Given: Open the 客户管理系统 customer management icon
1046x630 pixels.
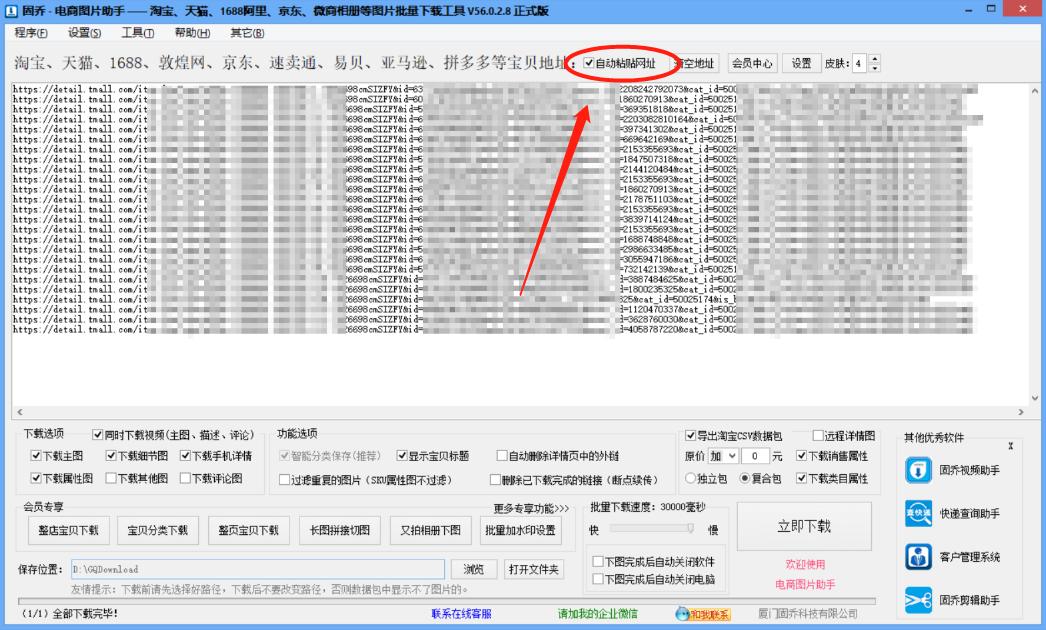Looking at the screenshot, I should [x=918, y=553].
